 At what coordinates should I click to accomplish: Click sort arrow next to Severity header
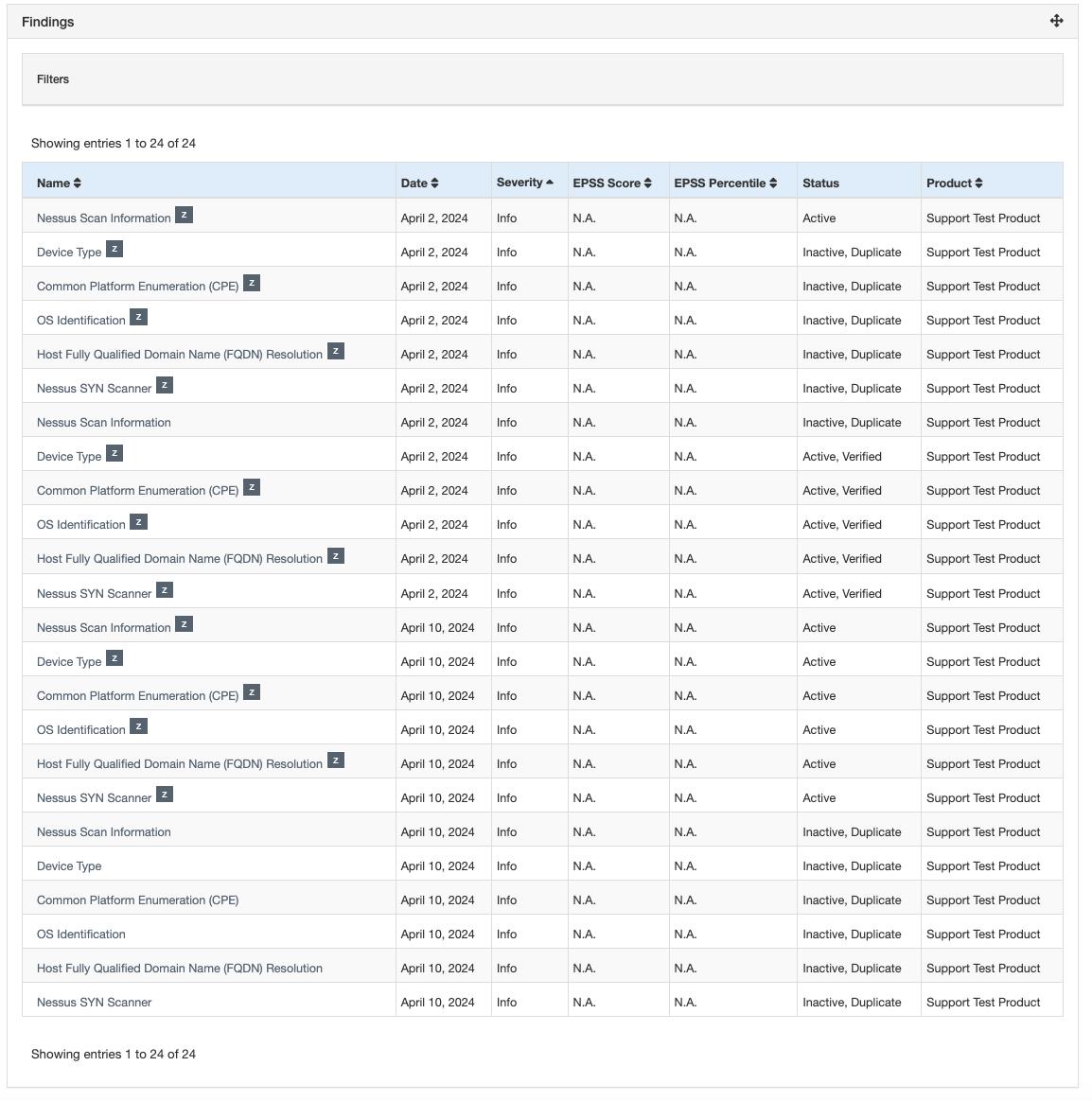coord(550,183)
